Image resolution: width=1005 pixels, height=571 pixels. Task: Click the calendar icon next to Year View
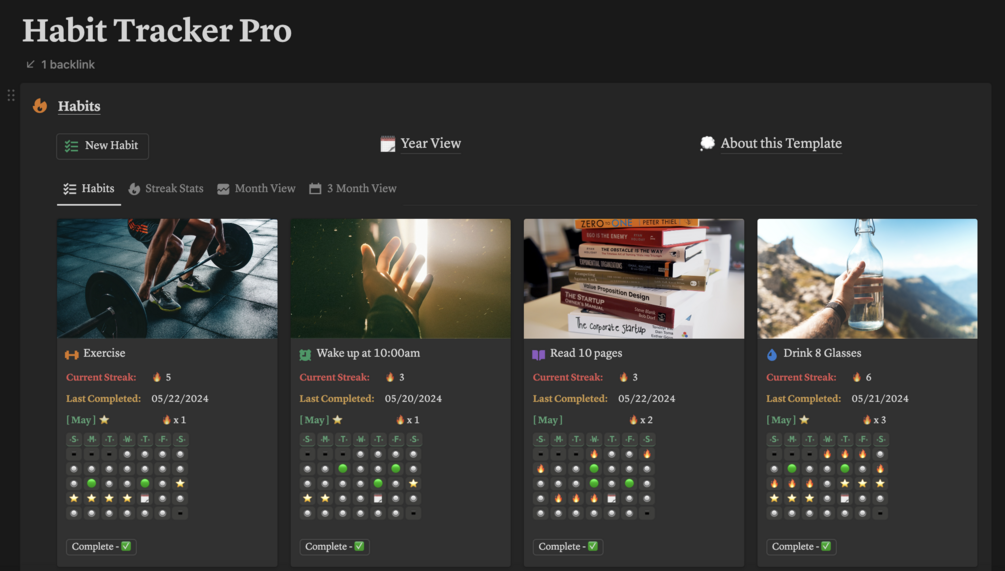pyautogui.click(x=388, y=144)
